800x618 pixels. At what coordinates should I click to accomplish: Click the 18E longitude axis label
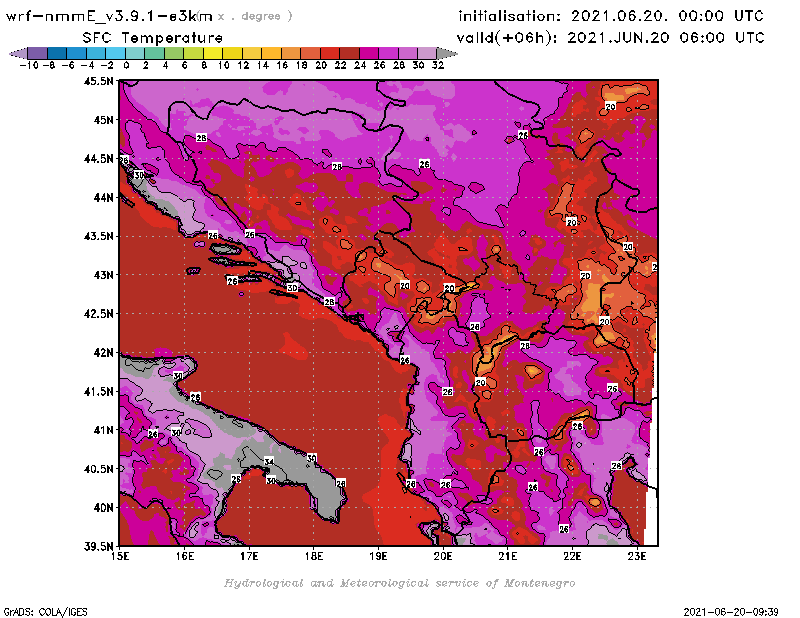pyautogui.click(x=314, y=556)
